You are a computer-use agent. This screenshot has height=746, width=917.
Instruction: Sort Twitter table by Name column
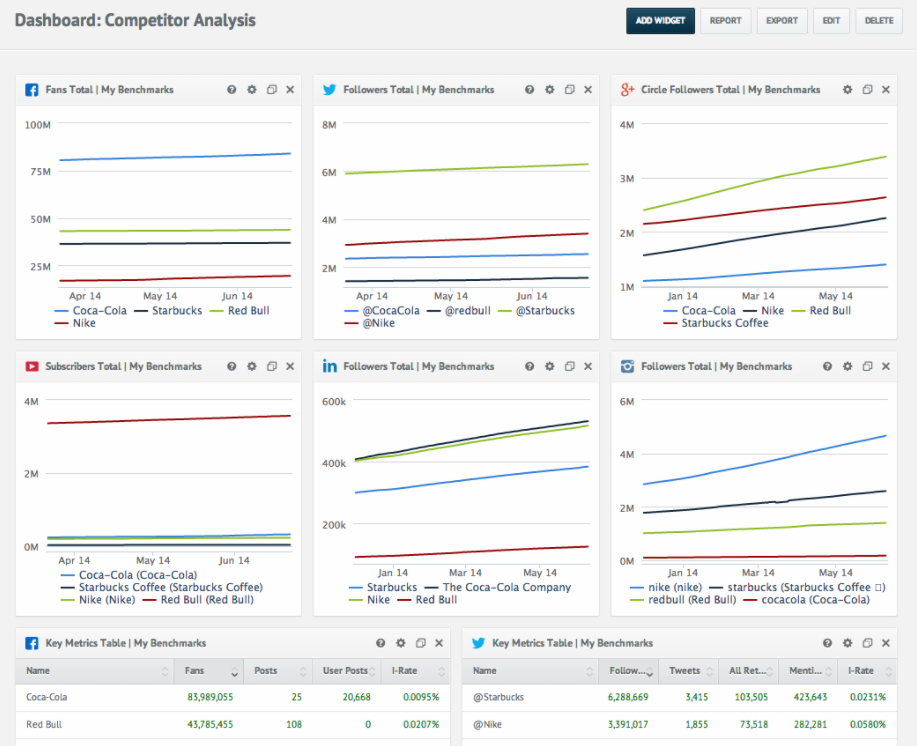pyautogui.click(x=530, y=671)
